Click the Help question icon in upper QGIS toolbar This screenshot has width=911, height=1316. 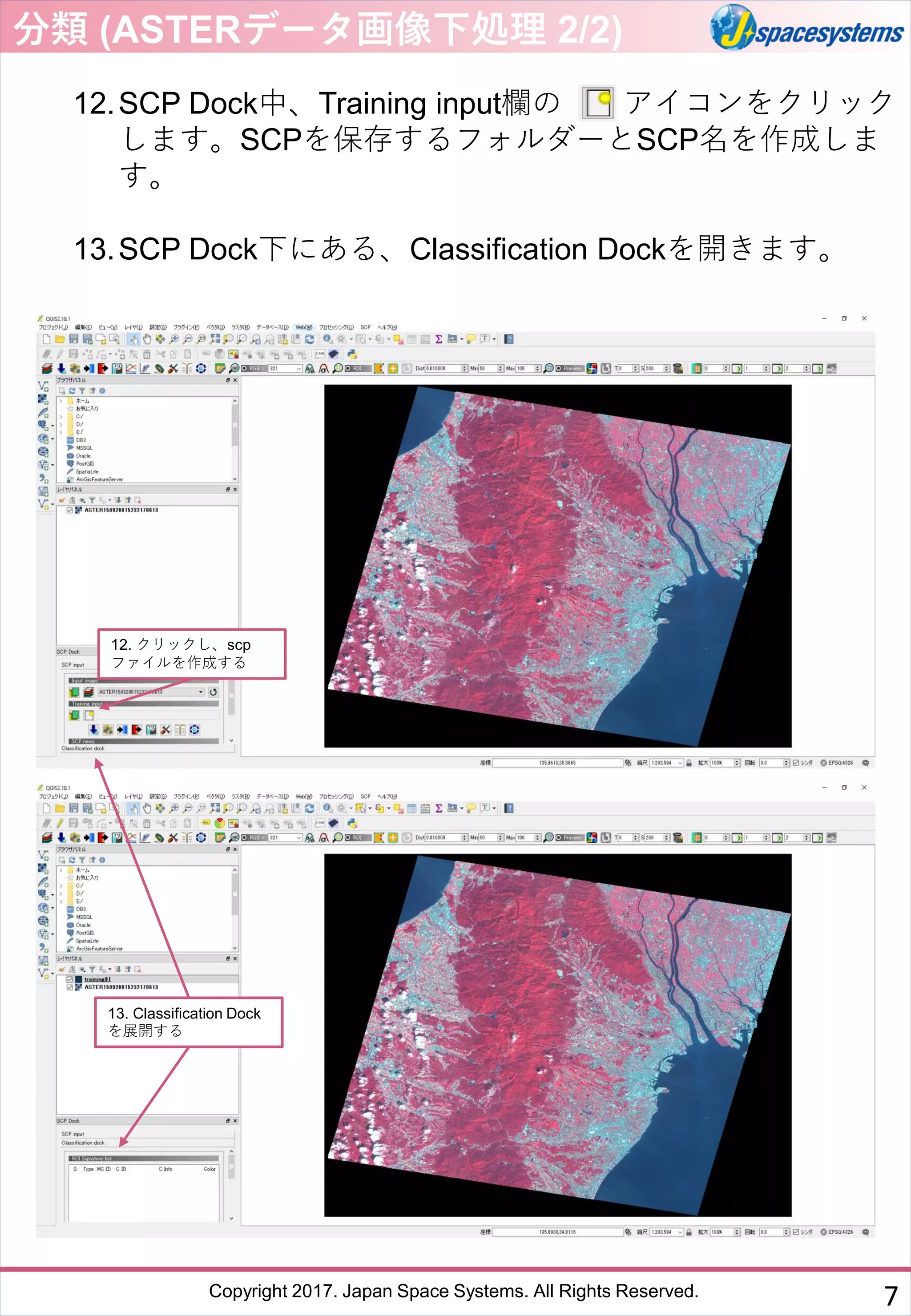509,339
